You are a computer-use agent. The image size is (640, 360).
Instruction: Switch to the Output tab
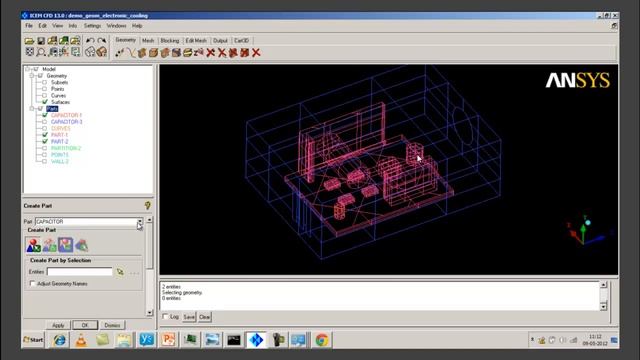[220, 40]
